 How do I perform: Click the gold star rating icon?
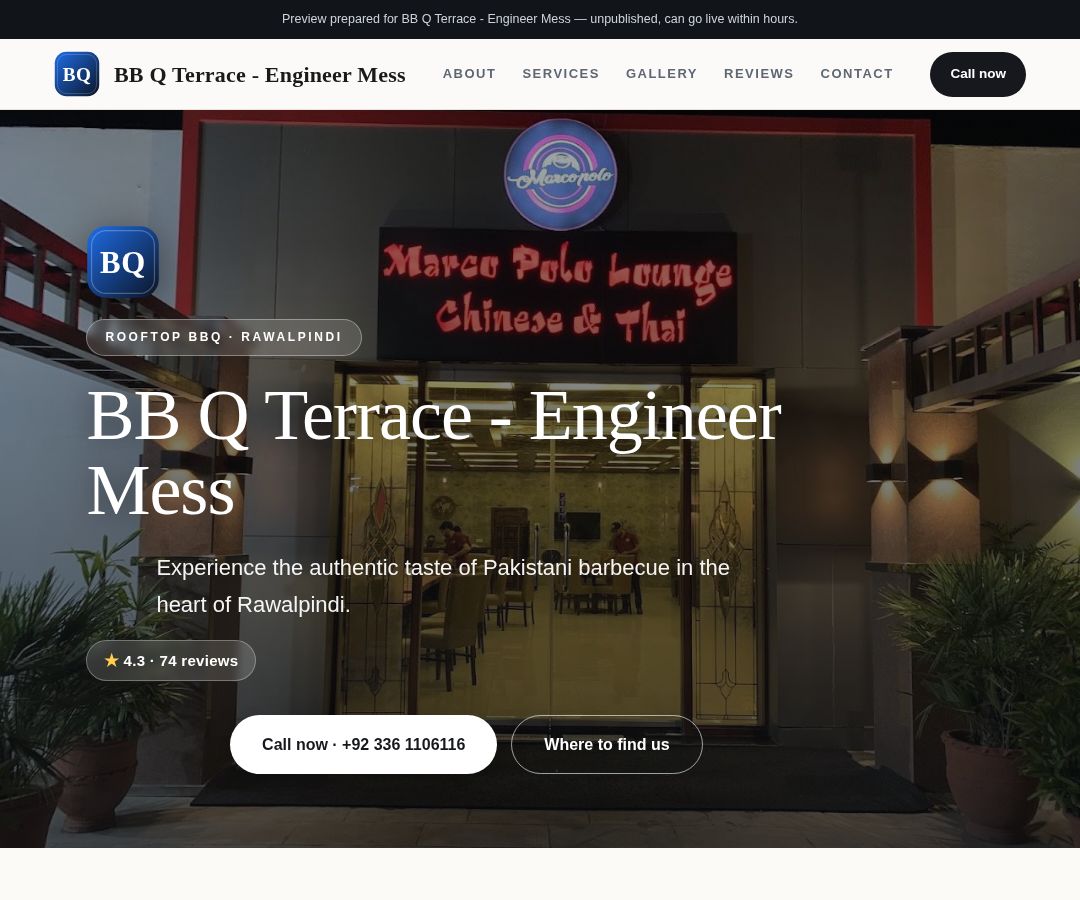pos(112,660)
